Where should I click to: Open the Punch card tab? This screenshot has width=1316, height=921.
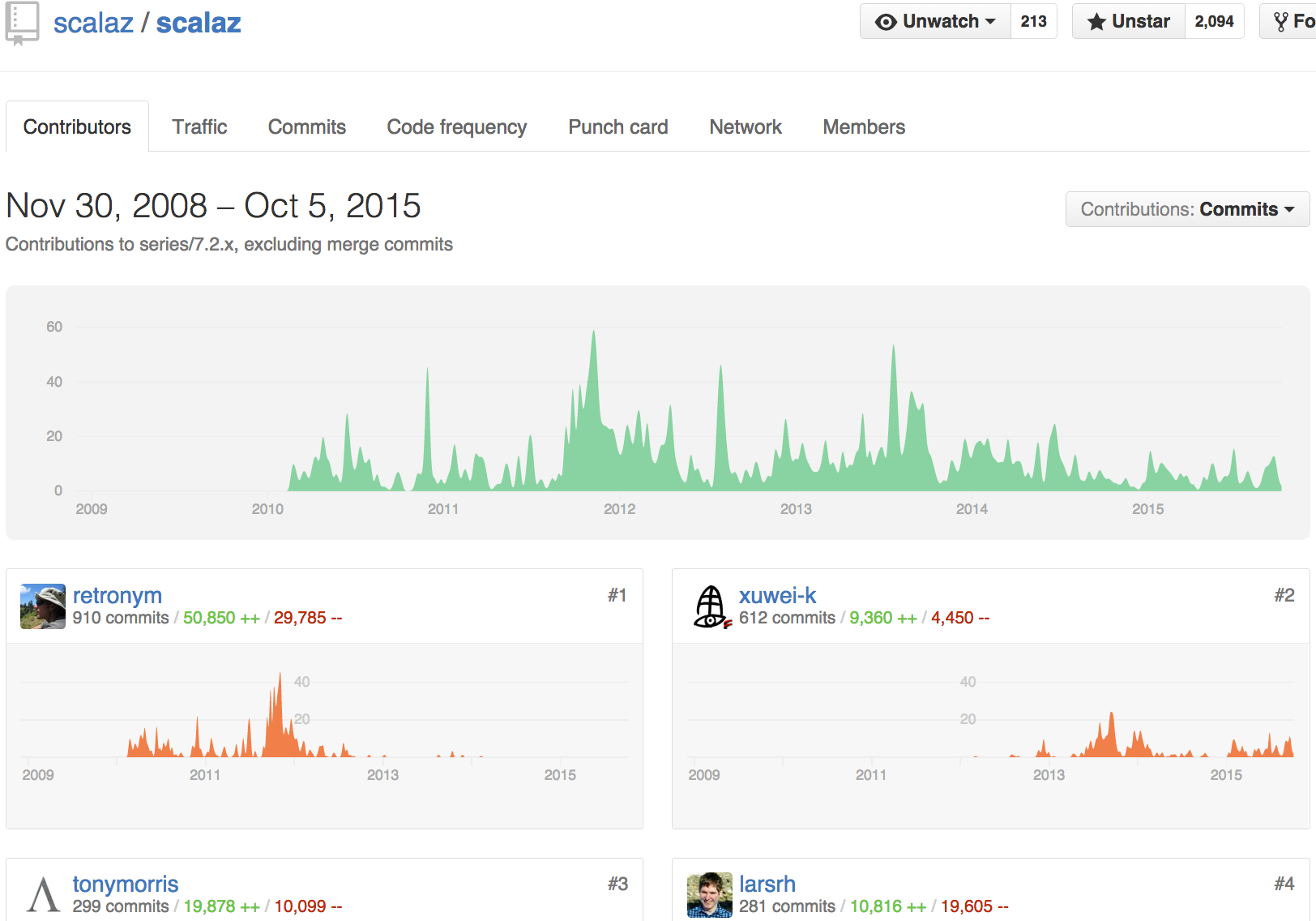[618, 127]
